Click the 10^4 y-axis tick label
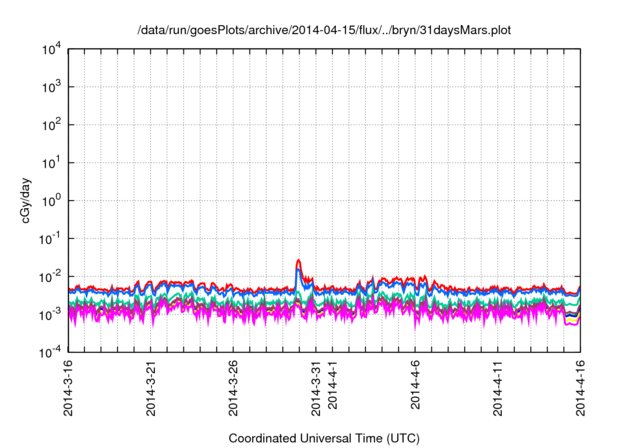Image resolution: width=640 pixels, height=448 pixels. click(x=51, y=49)
